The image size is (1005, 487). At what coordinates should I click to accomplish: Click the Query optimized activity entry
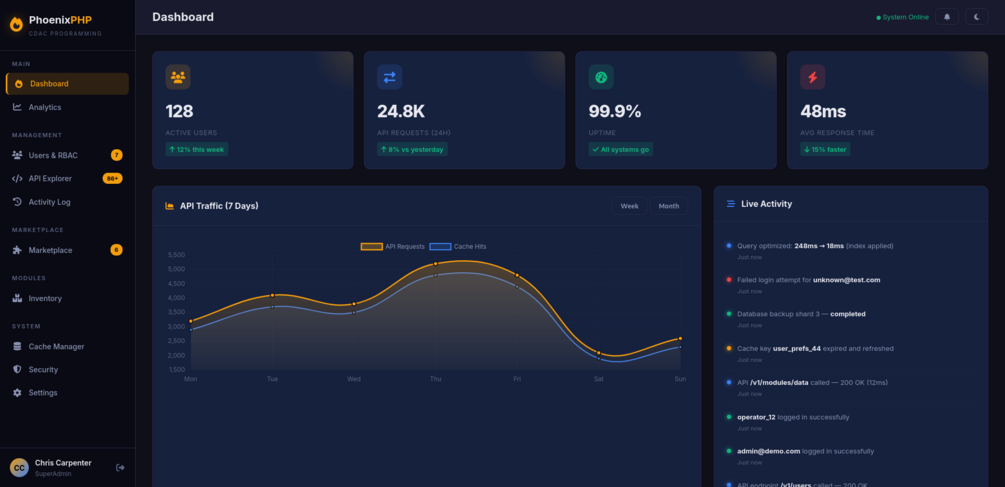click(x=851, y=251)
